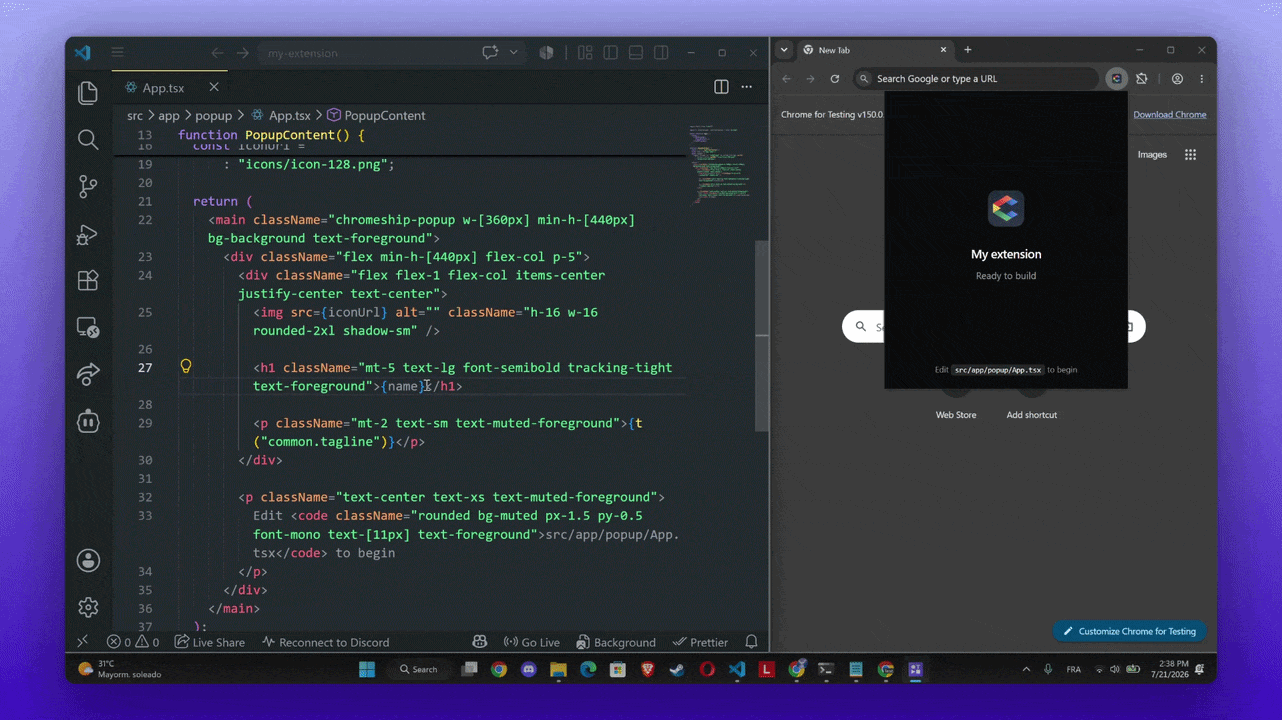Click Chrome address bar search field
1282x720 pixels.
point(975,79)
